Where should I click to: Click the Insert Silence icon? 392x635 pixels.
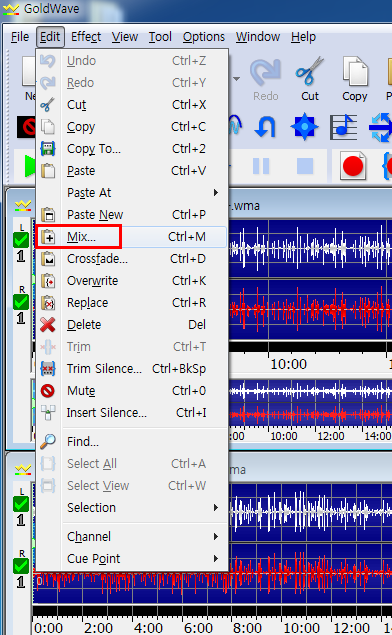48,413
